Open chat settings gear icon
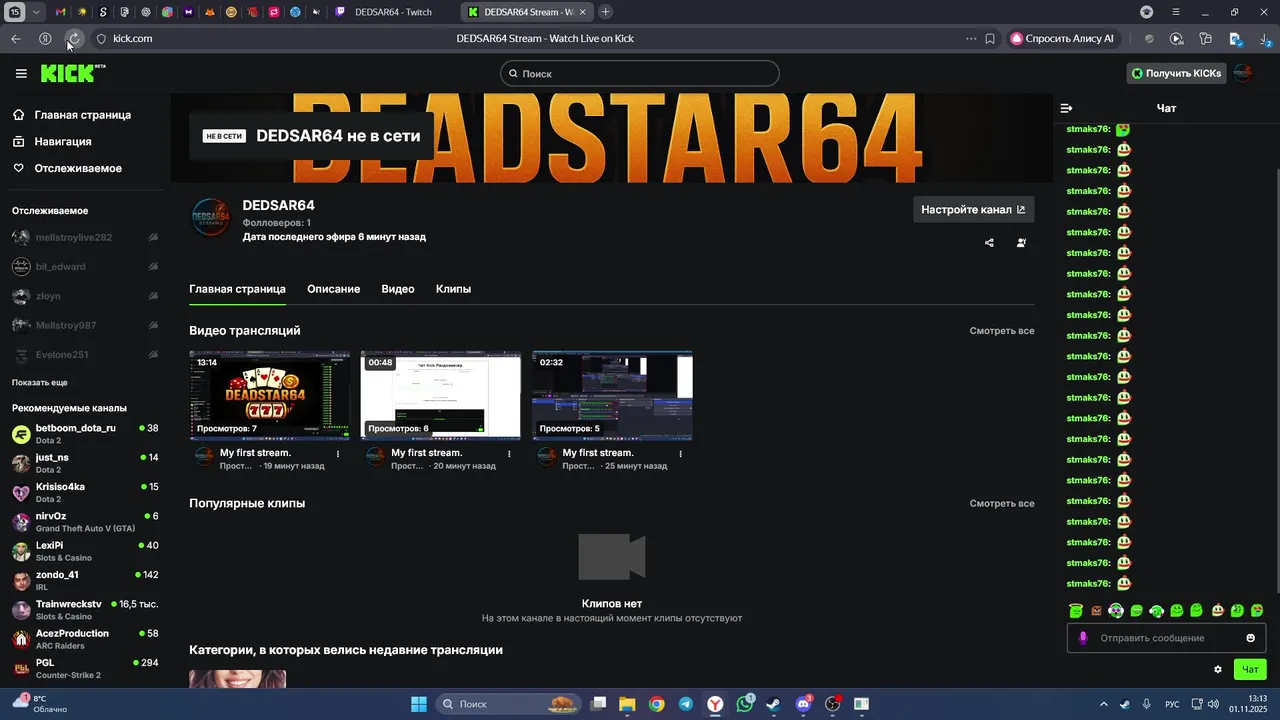The height and width of the screenshot is (720, 1280). pyautogui.click(x=1218, y=670)
